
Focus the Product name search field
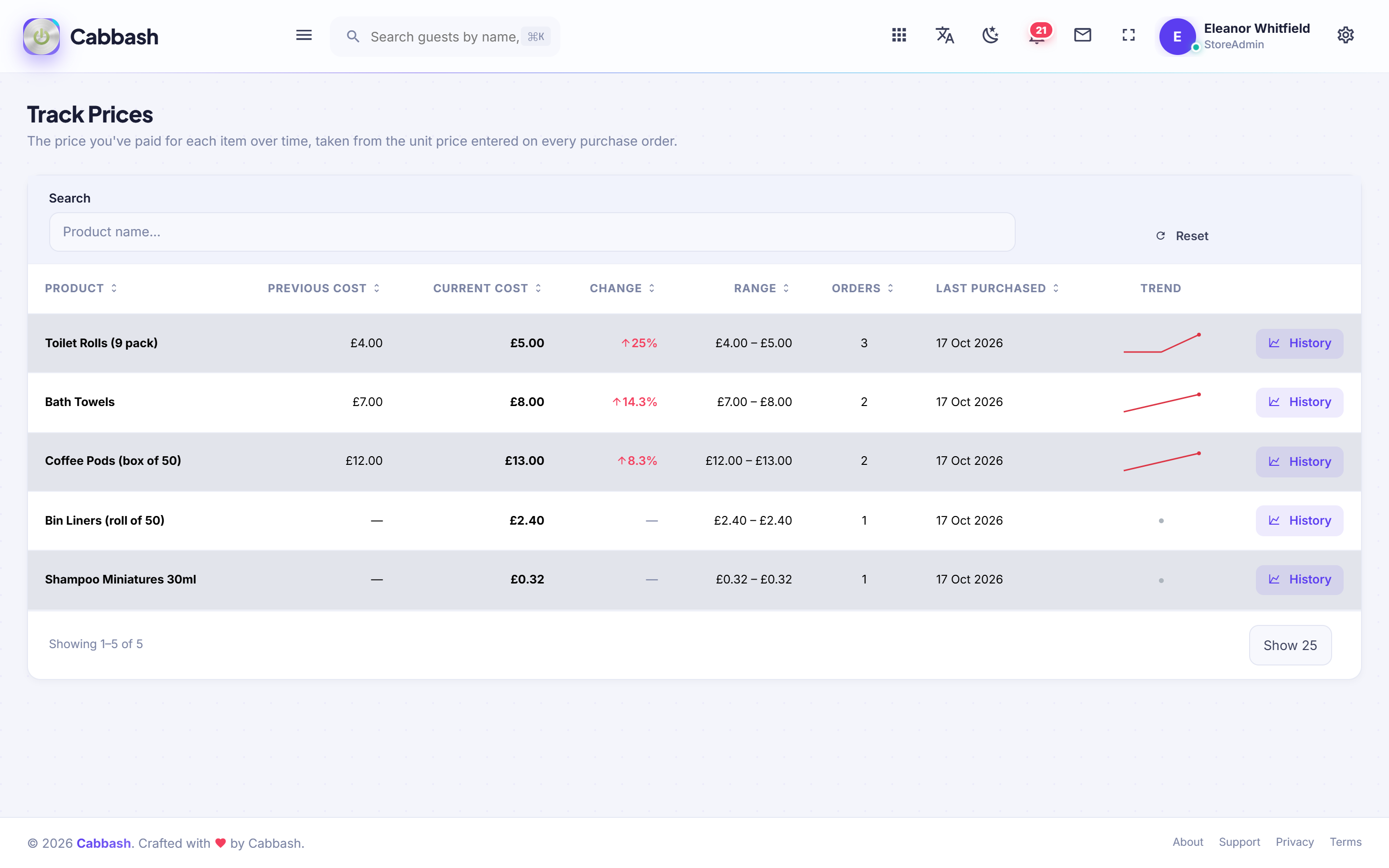click(x=532, y=232)
